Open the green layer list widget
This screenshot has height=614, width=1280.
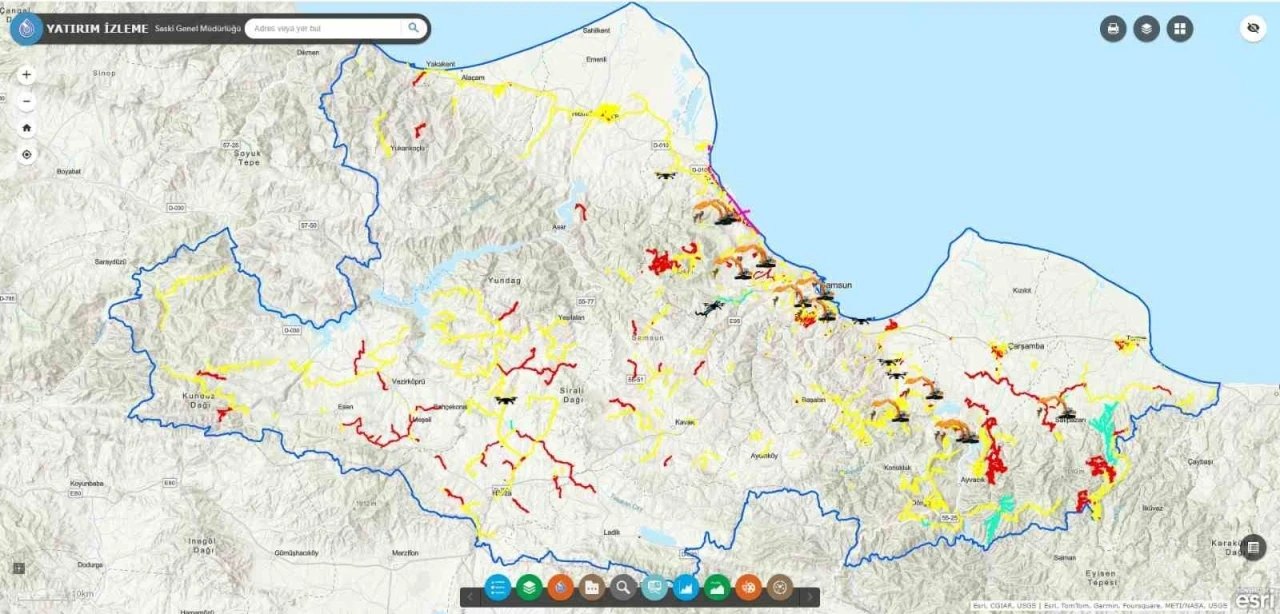tap(528, 588)
